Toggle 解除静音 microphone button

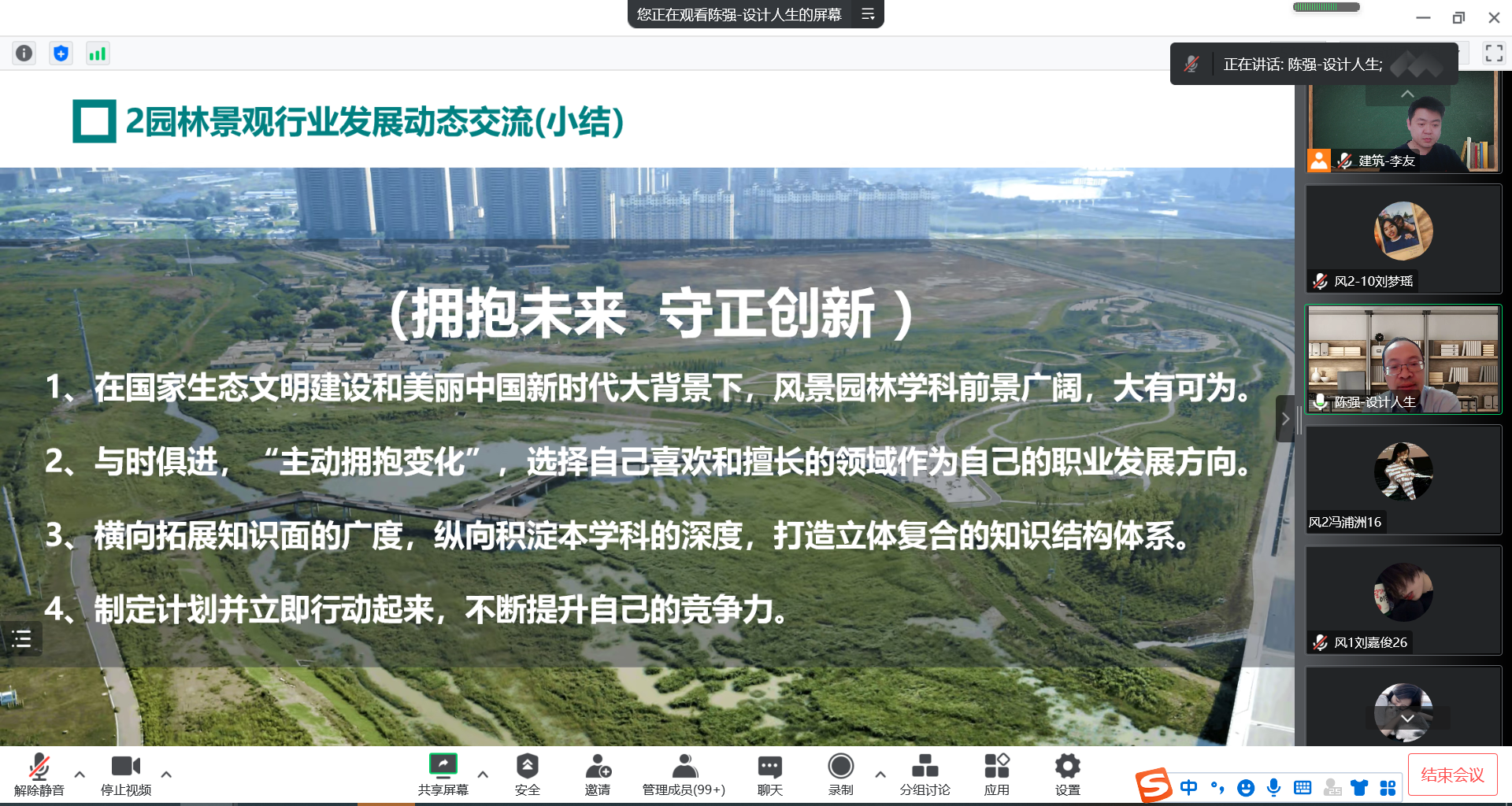[x=39, y=775]
